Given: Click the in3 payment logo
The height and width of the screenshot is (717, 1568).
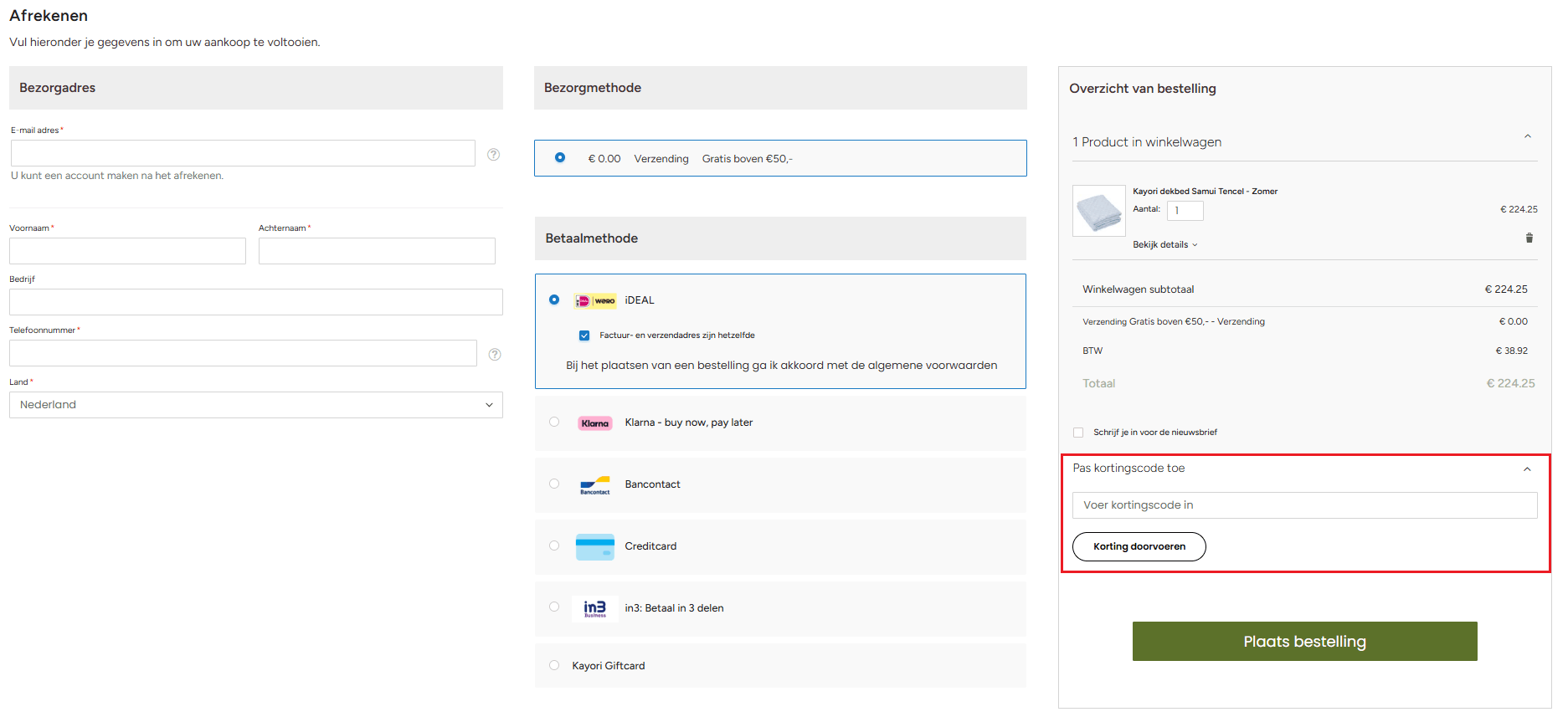Looking at the screenshot, I should pyautogui.click(x=595, y=608).
